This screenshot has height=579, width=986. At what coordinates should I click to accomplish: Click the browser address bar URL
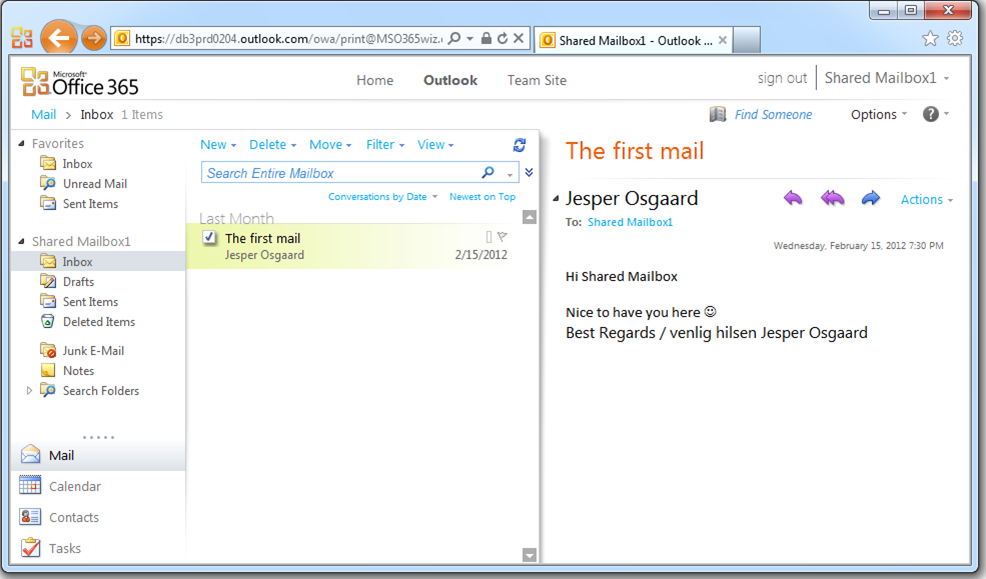(289, 39)
